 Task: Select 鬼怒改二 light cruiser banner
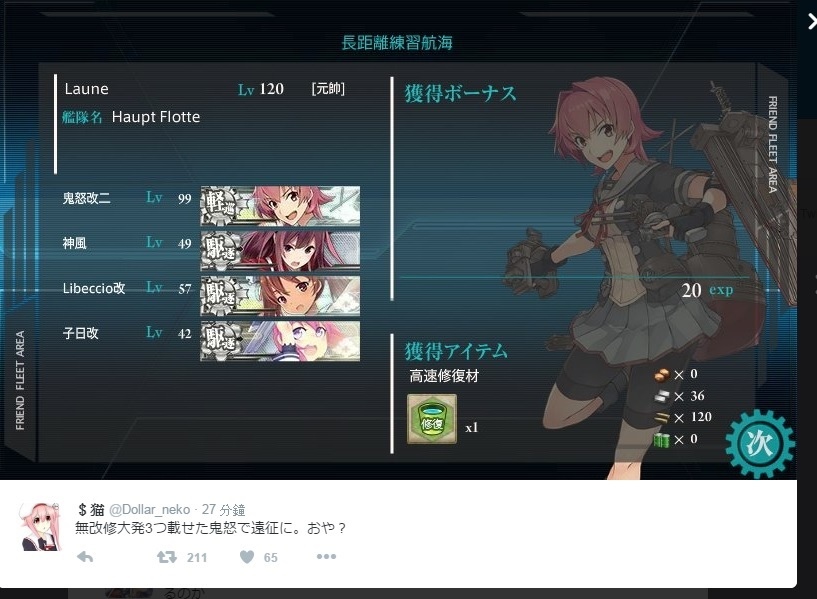coord(280,206)
